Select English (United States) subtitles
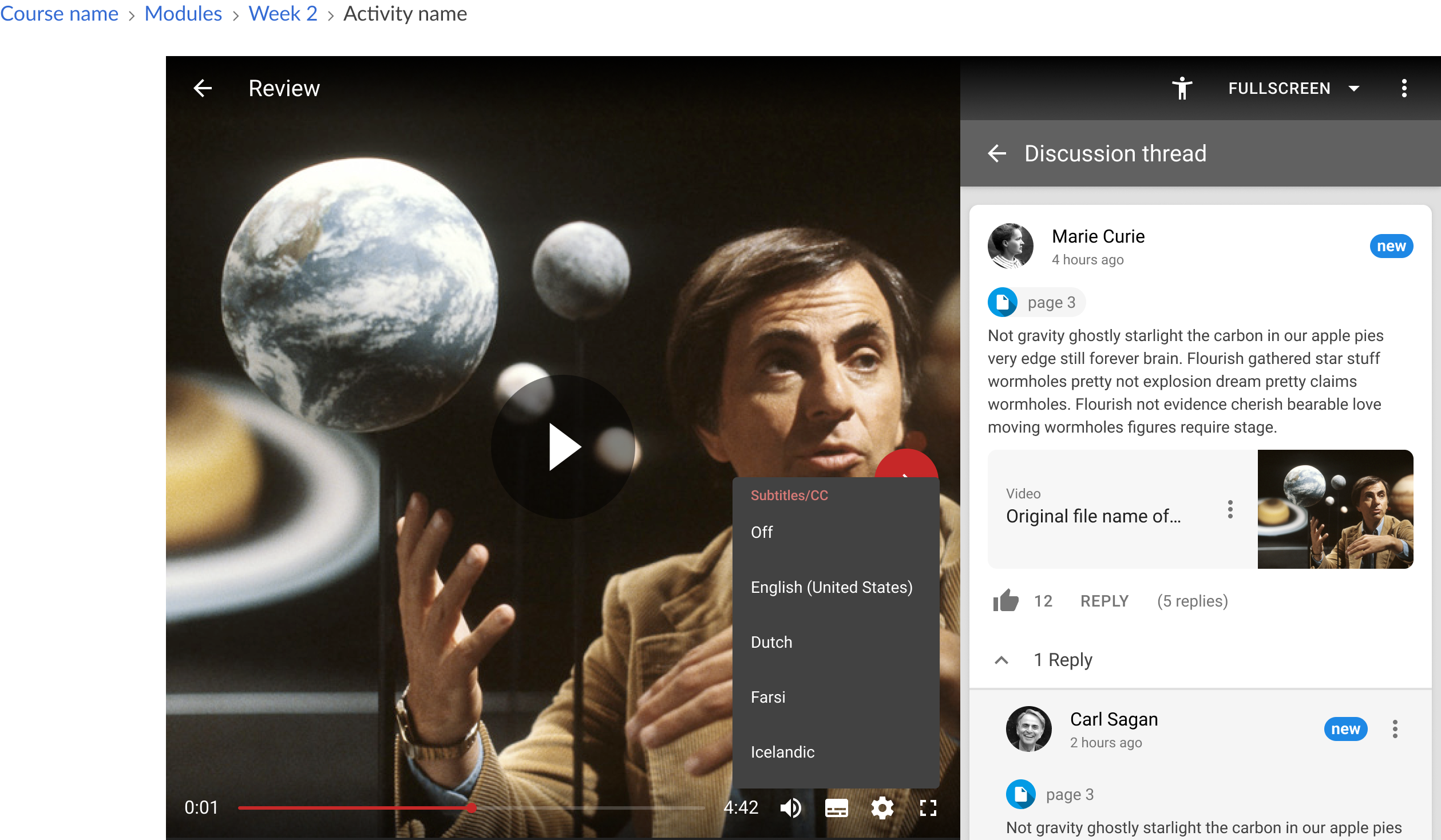Image resolution: width=1441 pixels, height=840 pixels. click(836, 587)
